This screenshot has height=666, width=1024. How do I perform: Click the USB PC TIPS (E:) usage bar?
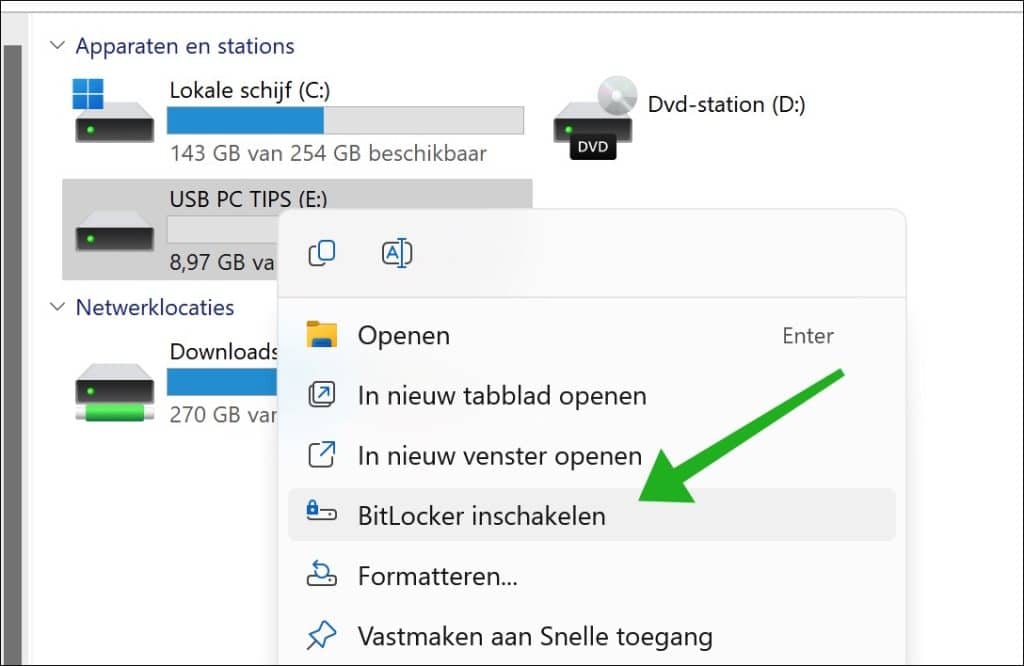pos(222,229)
